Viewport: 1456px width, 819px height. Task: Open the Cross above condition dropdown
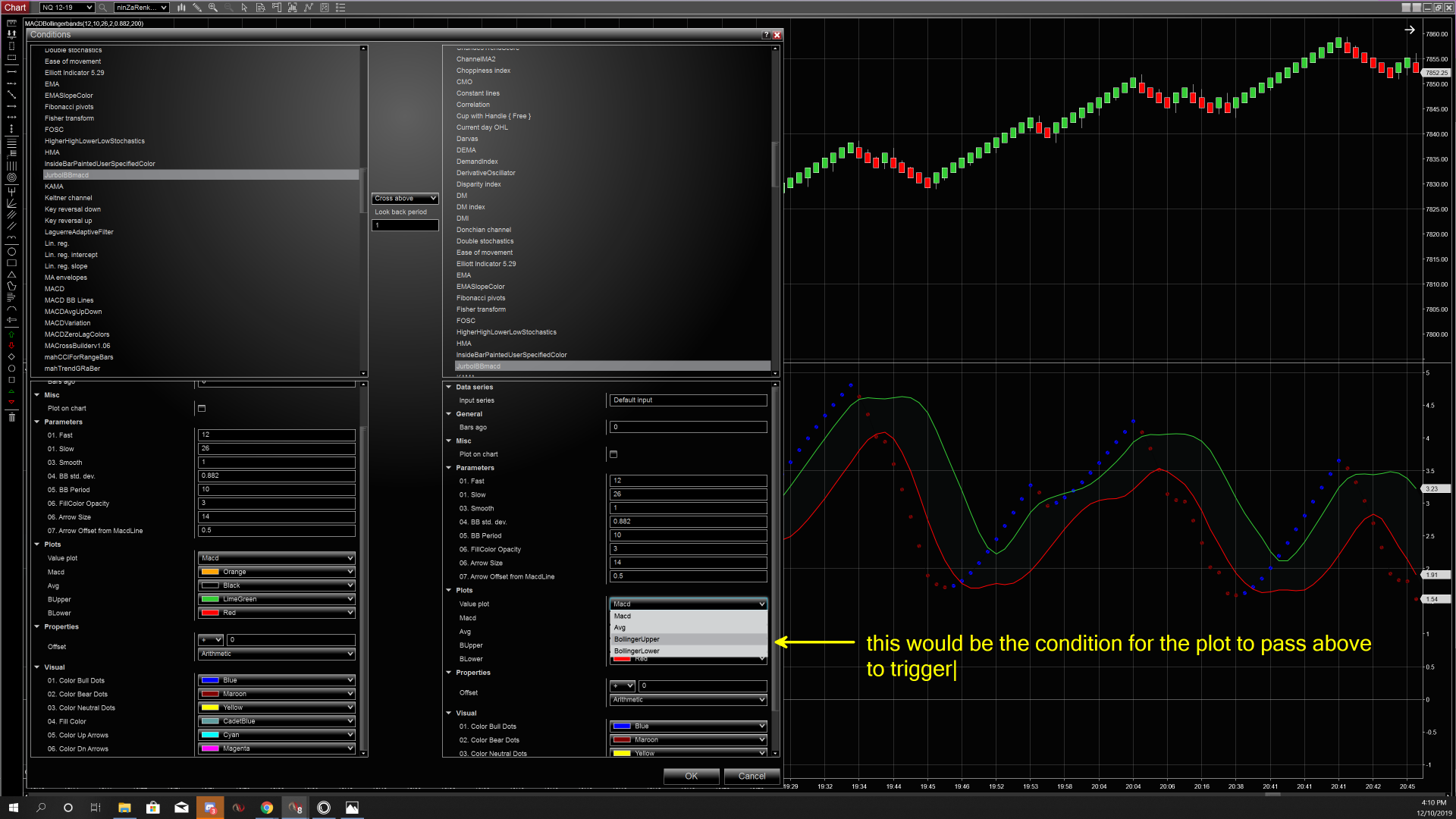(405, 198)
